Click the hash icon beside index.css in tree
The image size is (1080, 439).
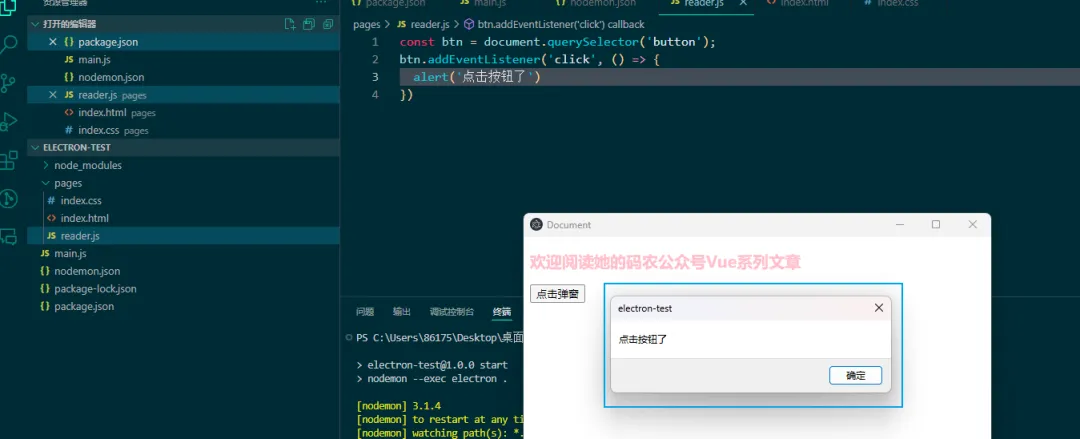tap(51, 201)
